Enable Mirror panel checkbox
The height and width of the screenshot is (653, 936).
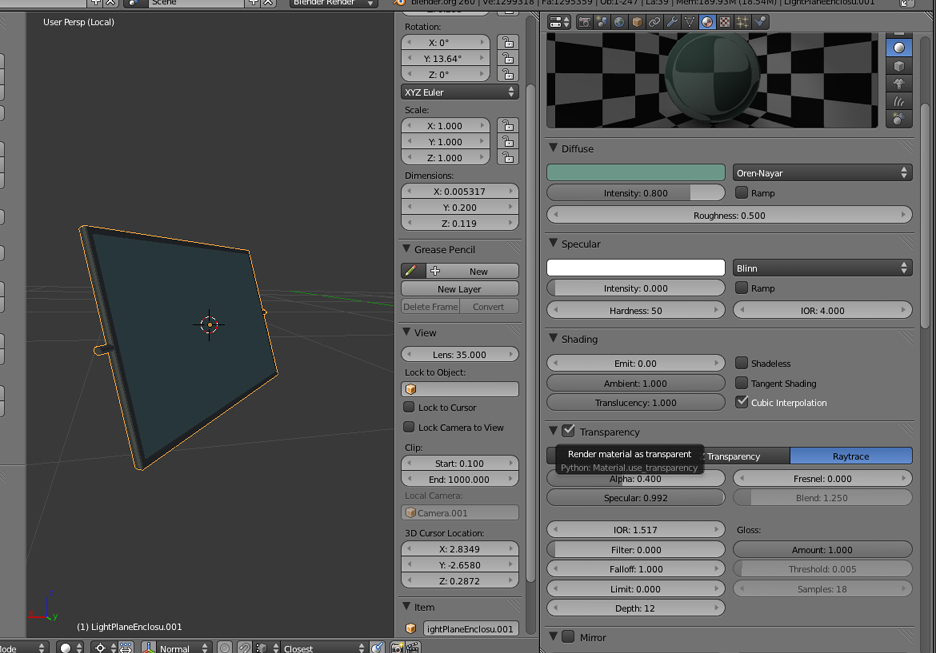tap(569, 636)
